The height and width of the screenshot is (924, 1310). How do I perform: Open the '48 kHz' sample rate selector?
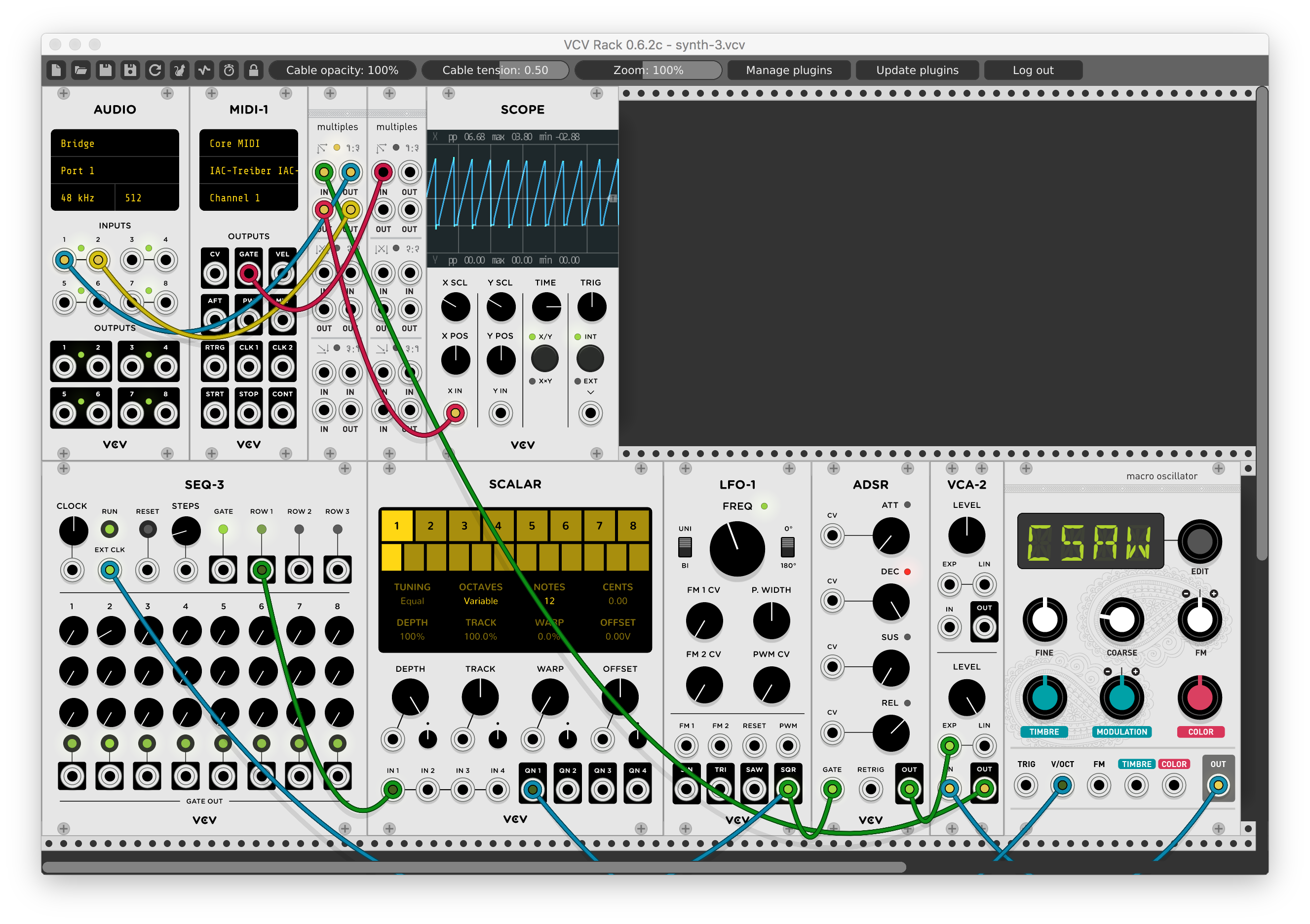[83, 197]
